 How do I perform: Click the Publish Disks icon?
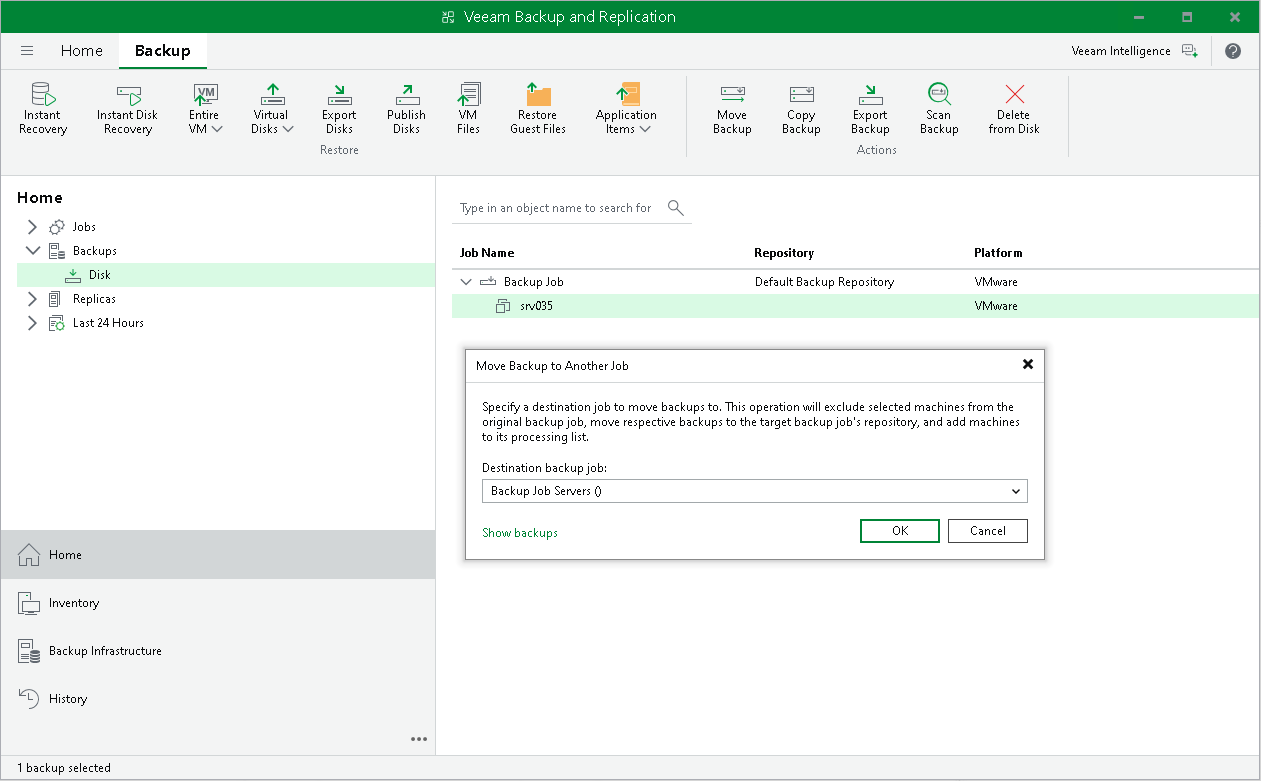point(406,107)
